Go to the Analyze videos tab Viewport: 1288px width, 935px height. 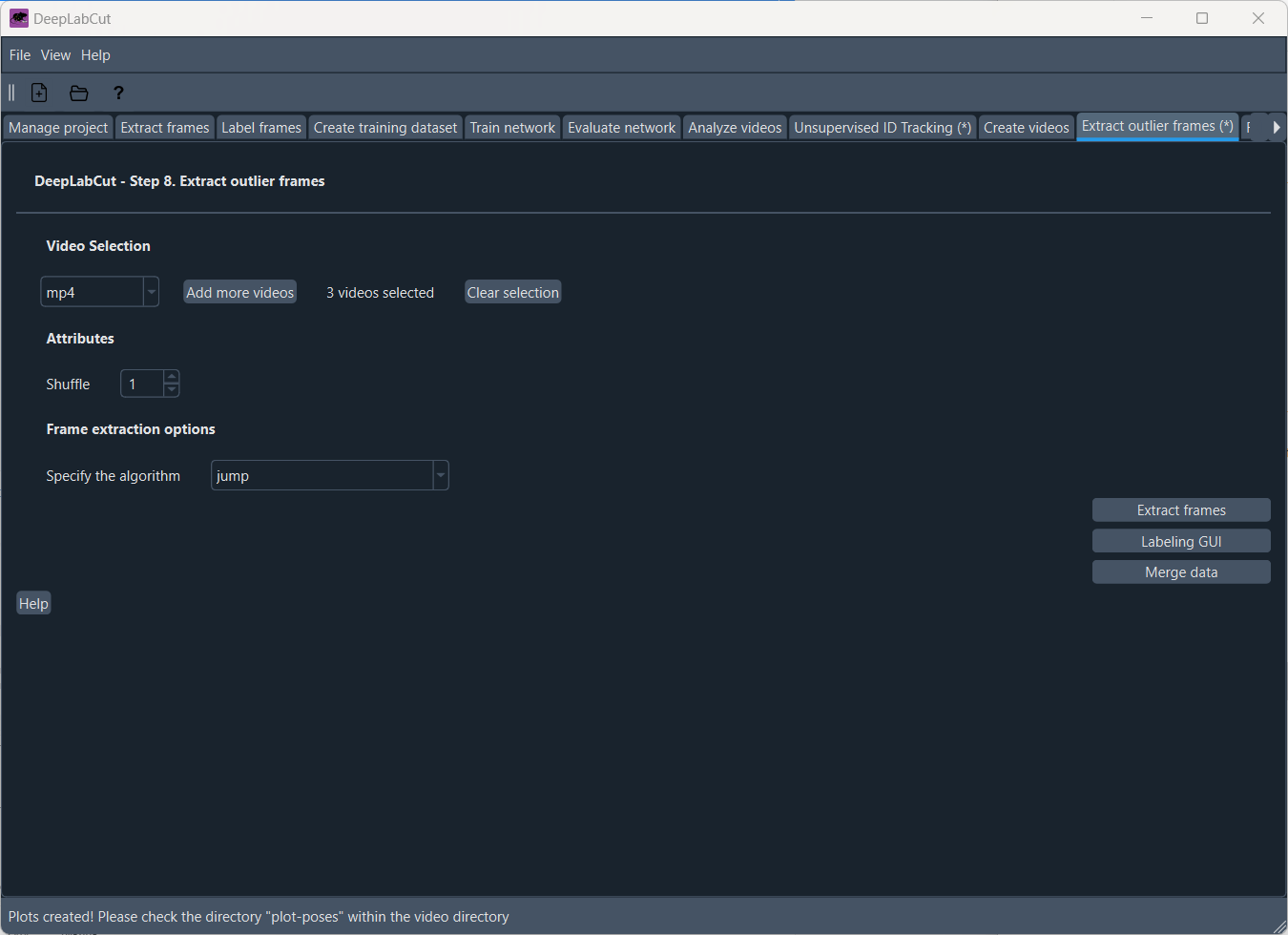[x=735, y=128]
